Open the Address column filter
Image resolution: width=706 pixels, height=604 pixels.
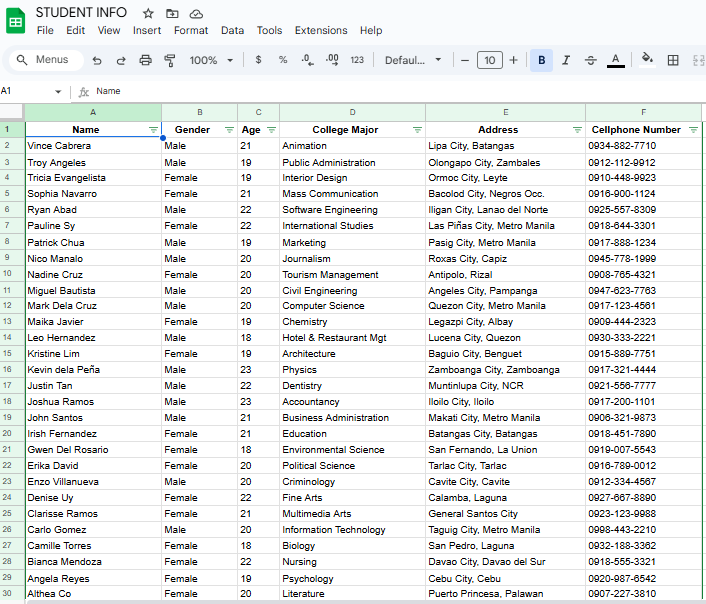point(577,130)
